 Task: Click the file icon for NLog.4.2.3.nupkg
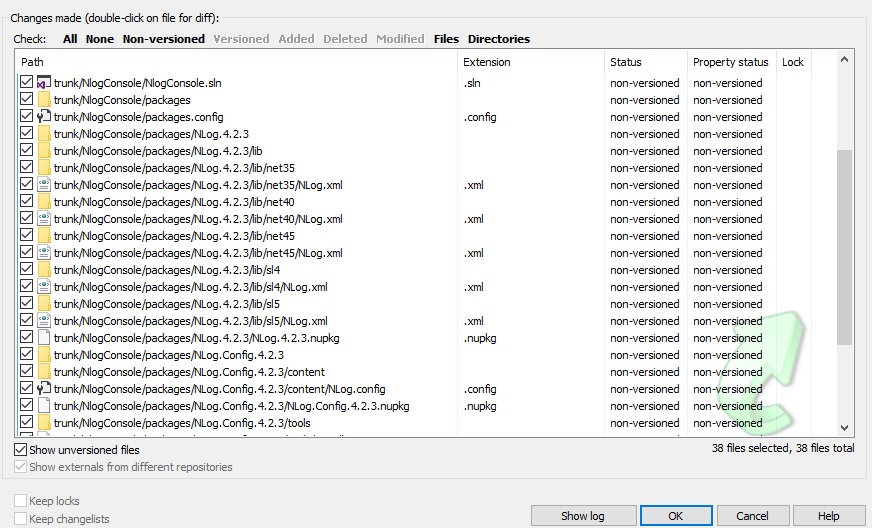[x=44, y=338]
